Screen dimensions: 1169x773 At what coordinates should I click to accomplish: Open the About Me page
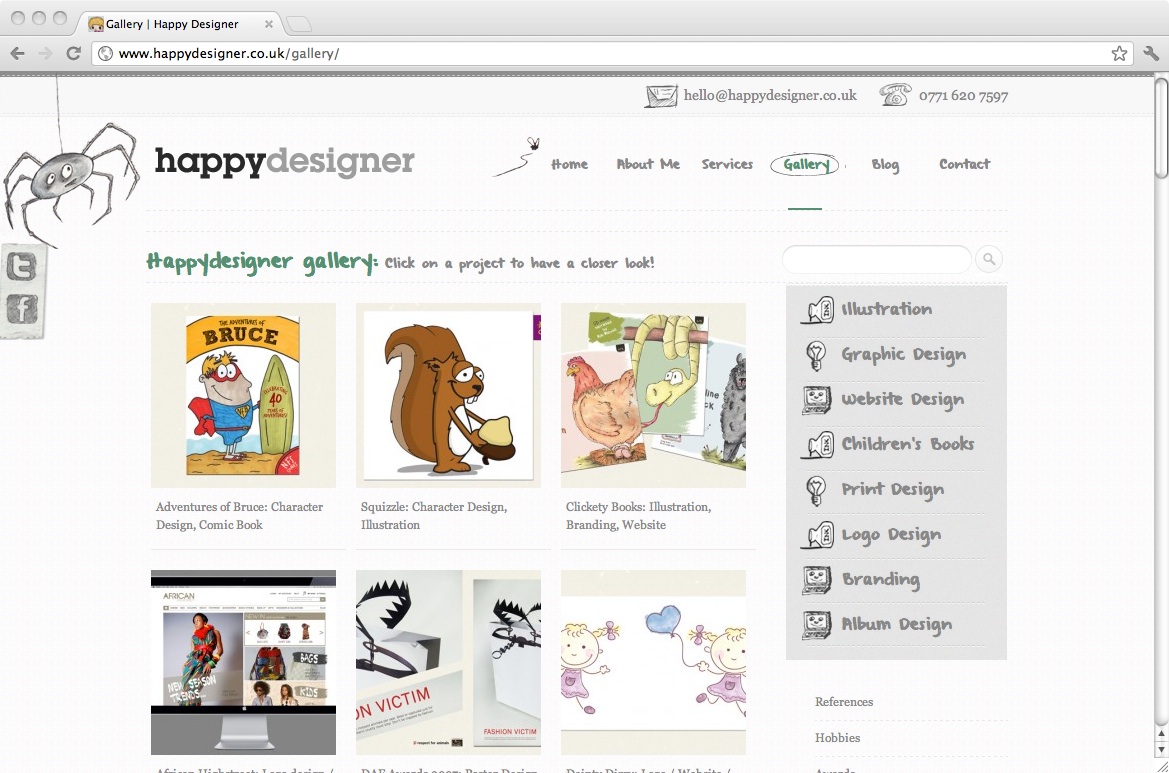(x=648, y=164)
